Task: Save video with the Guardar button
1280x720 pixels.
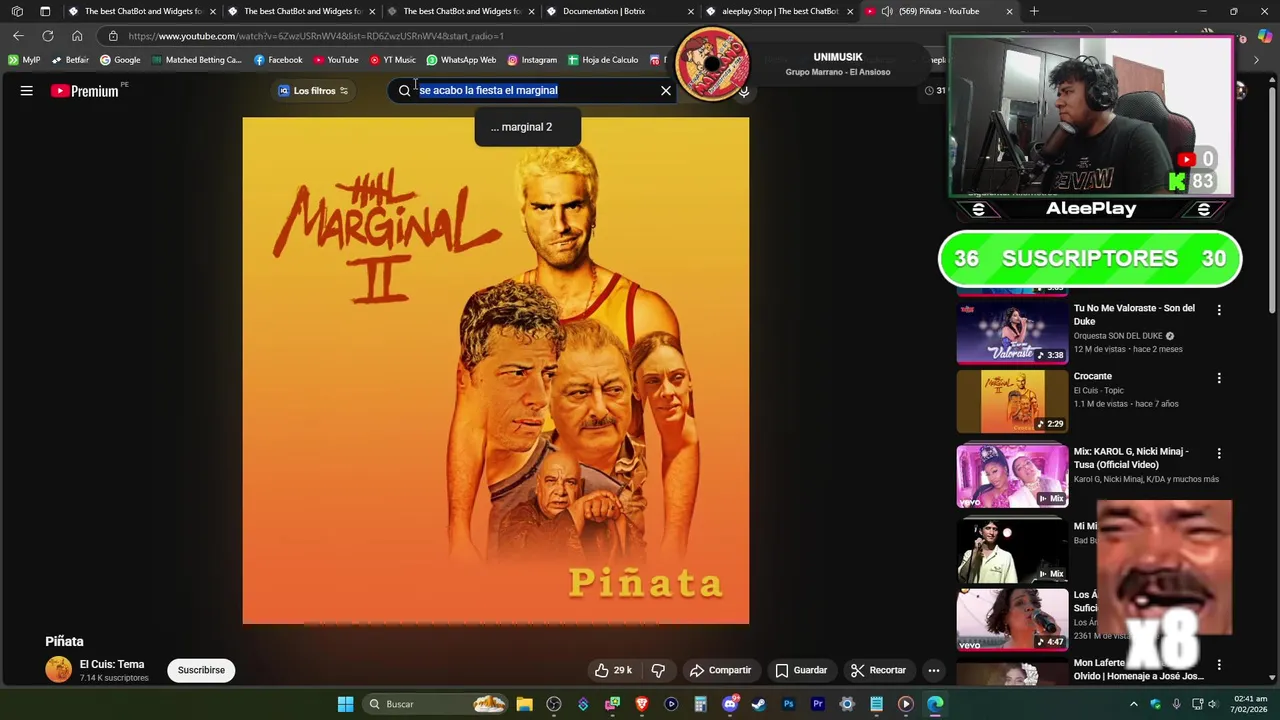Action: pos(801,670)
